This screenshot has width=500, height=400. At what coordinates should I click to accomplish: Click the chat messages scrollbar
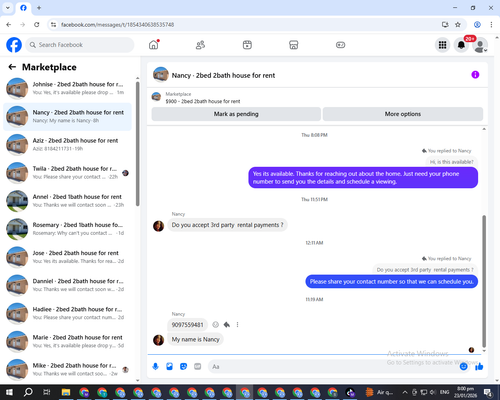click(484, 281)
